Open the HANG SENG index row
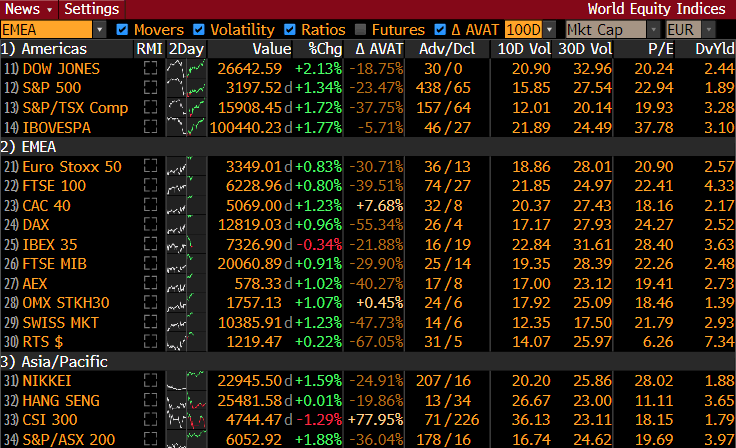The width and height of the screenshot is (736, 448). [x=61, y=401]
